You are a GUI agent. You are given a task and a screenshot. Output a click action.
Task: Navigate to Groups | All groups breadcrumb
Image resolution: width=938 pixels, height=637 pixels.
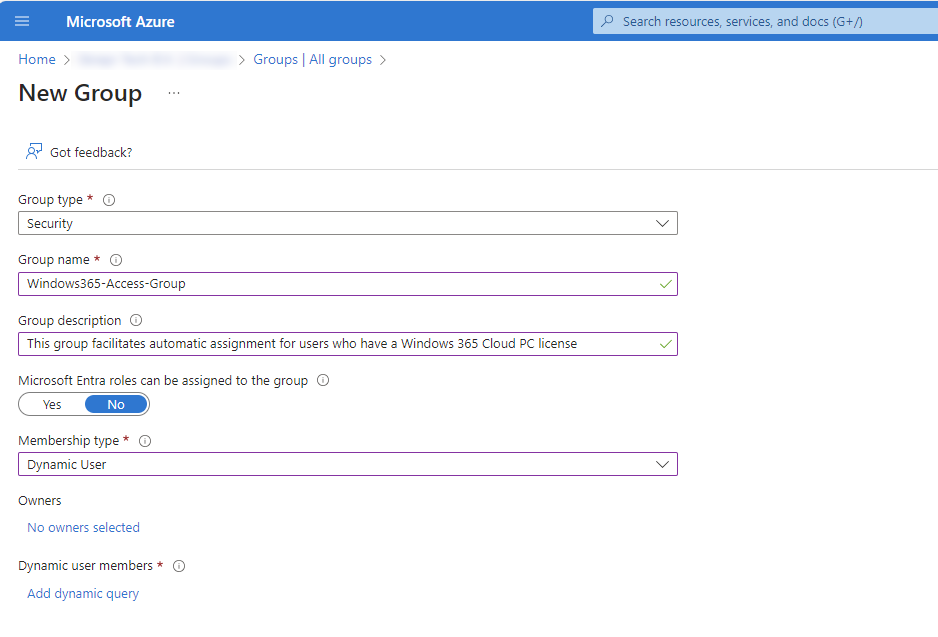click(x=312, y=60)
